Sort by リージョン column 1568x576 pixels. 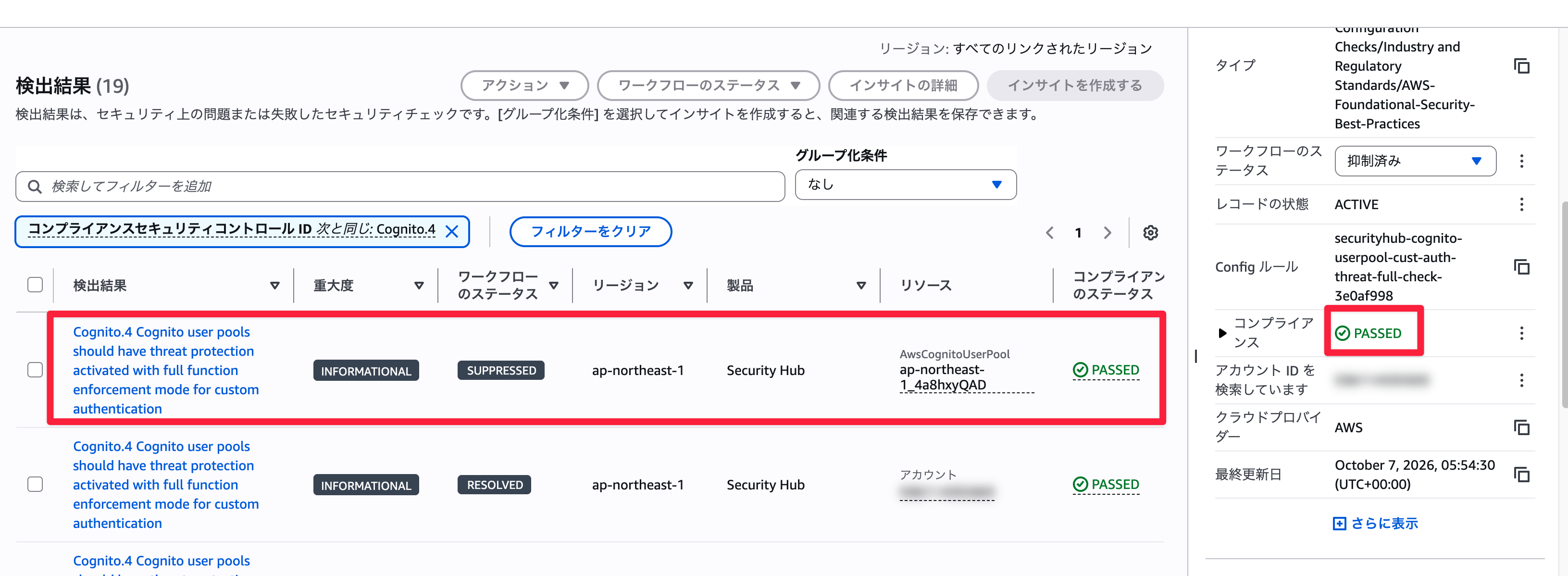(x=688, y=286)
